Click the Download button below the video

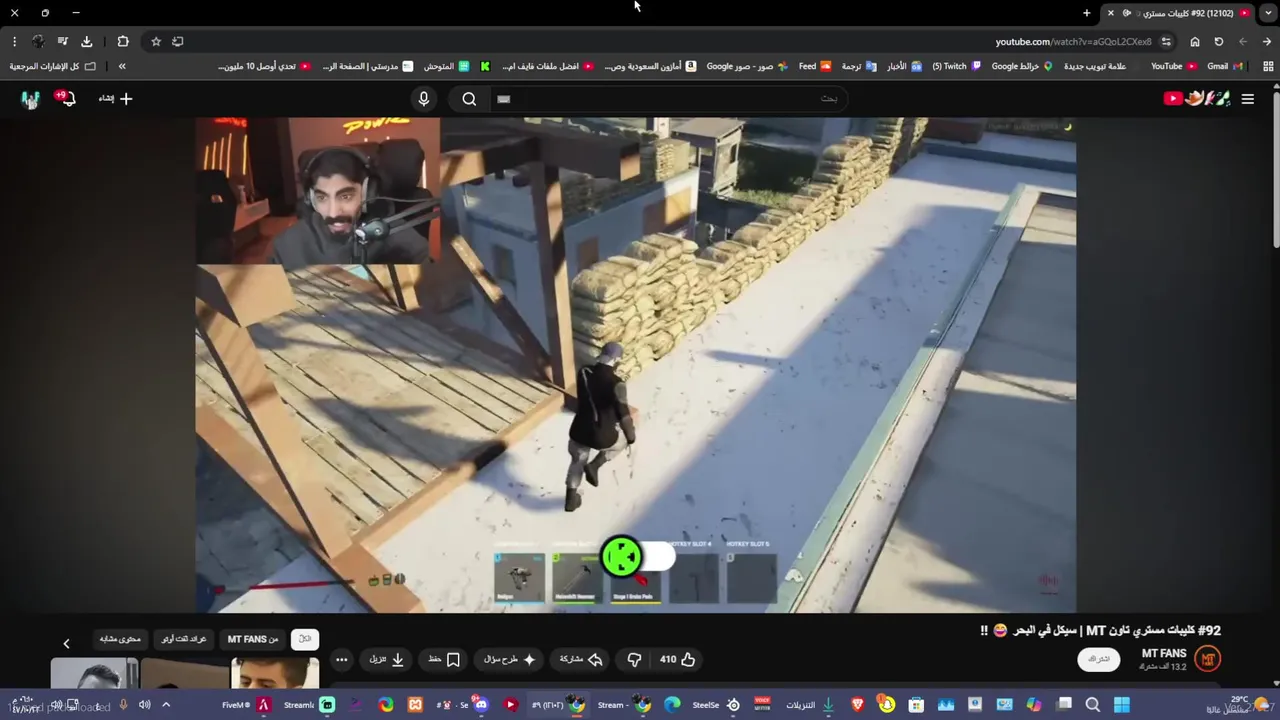pyautogui.click(x=386, y=659)
